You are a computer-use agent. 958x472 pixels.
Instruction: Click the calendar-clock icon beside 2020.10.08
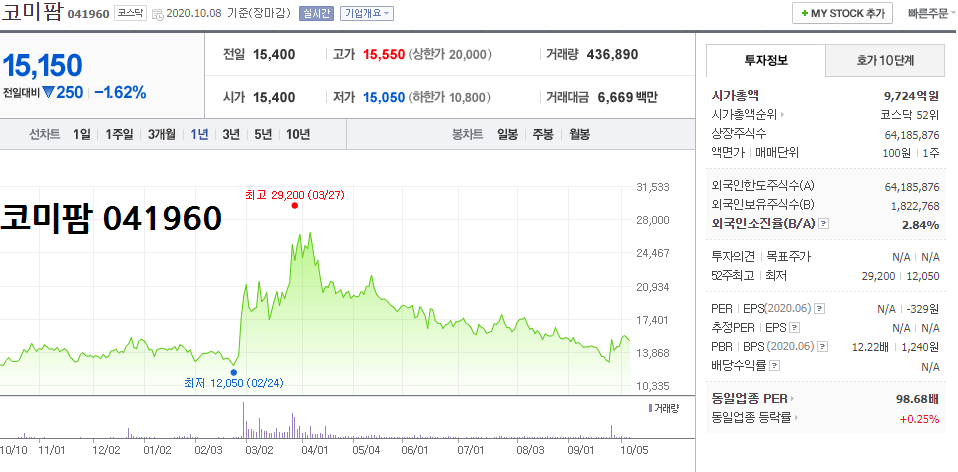157,14
